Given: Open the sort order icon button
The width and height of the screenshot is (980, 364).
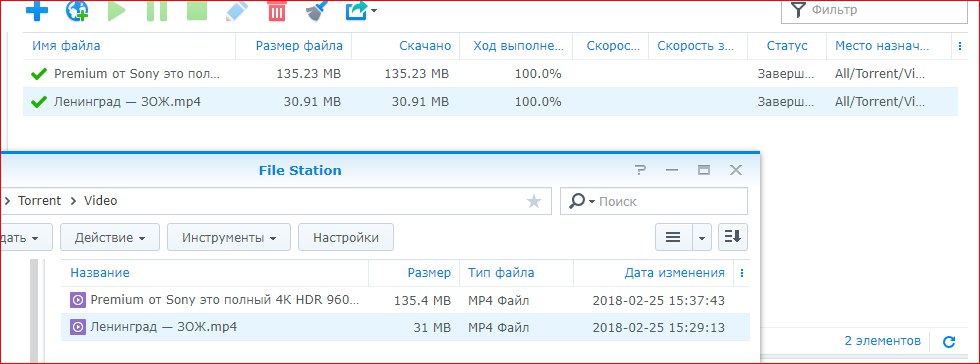Looking at the screenshot, I should pos(732,237).
